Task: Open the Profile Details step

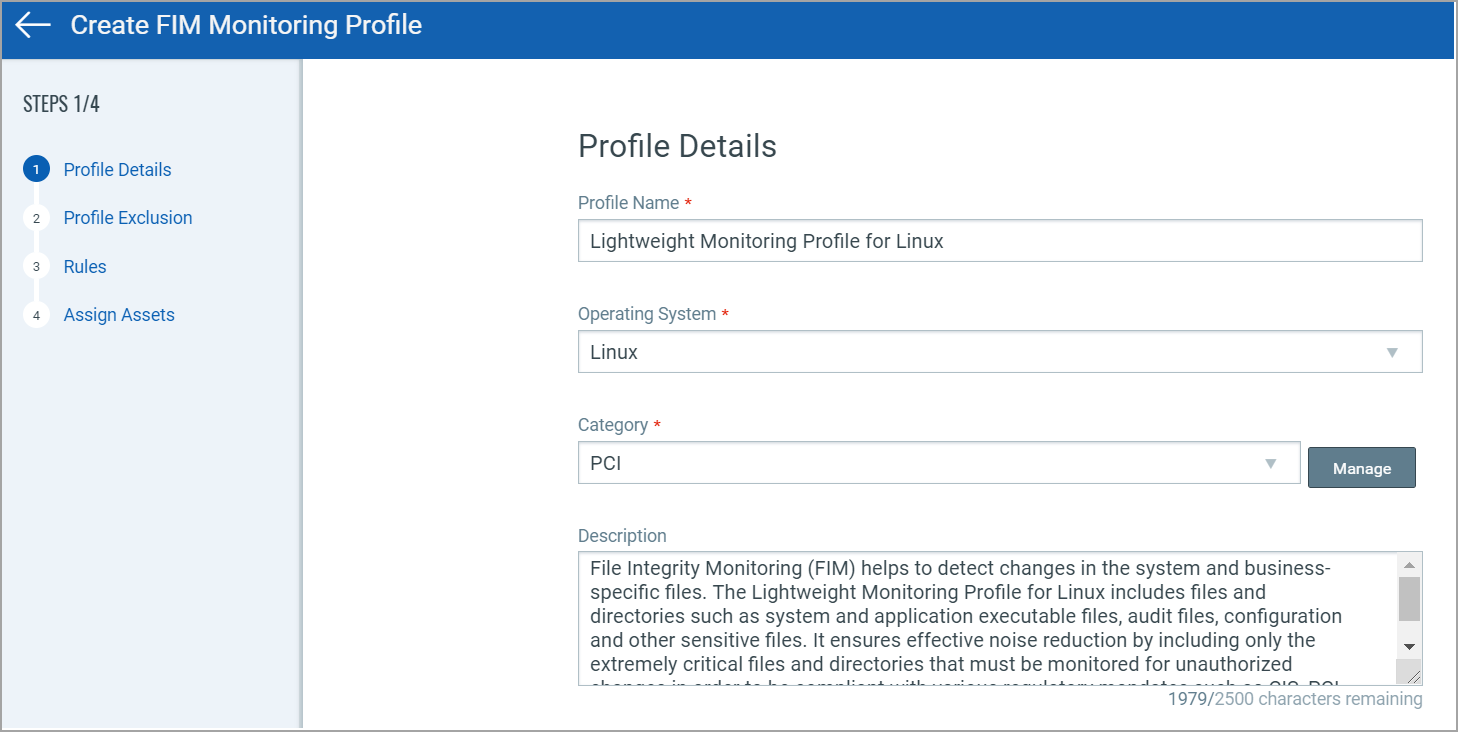Action: pos(117,170)
